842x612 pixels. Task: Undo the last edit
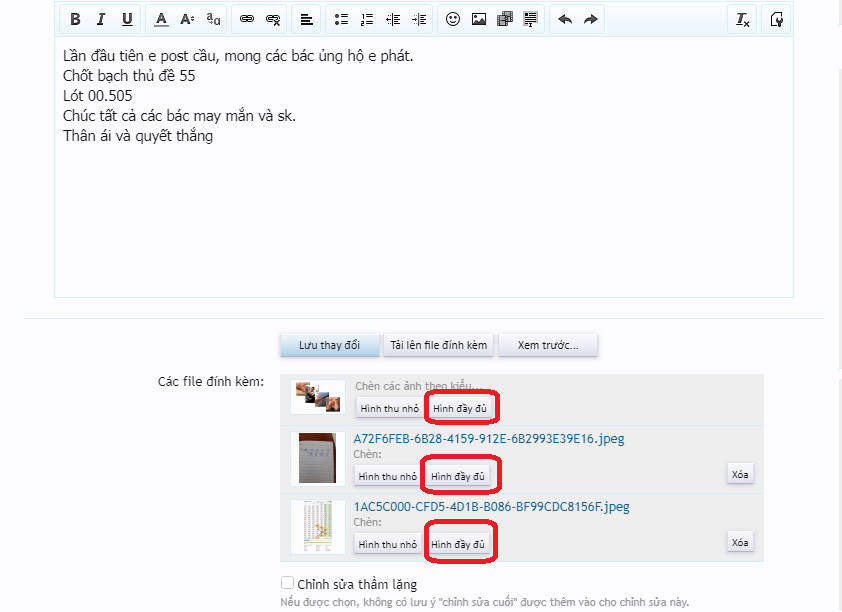pos(565,20)
